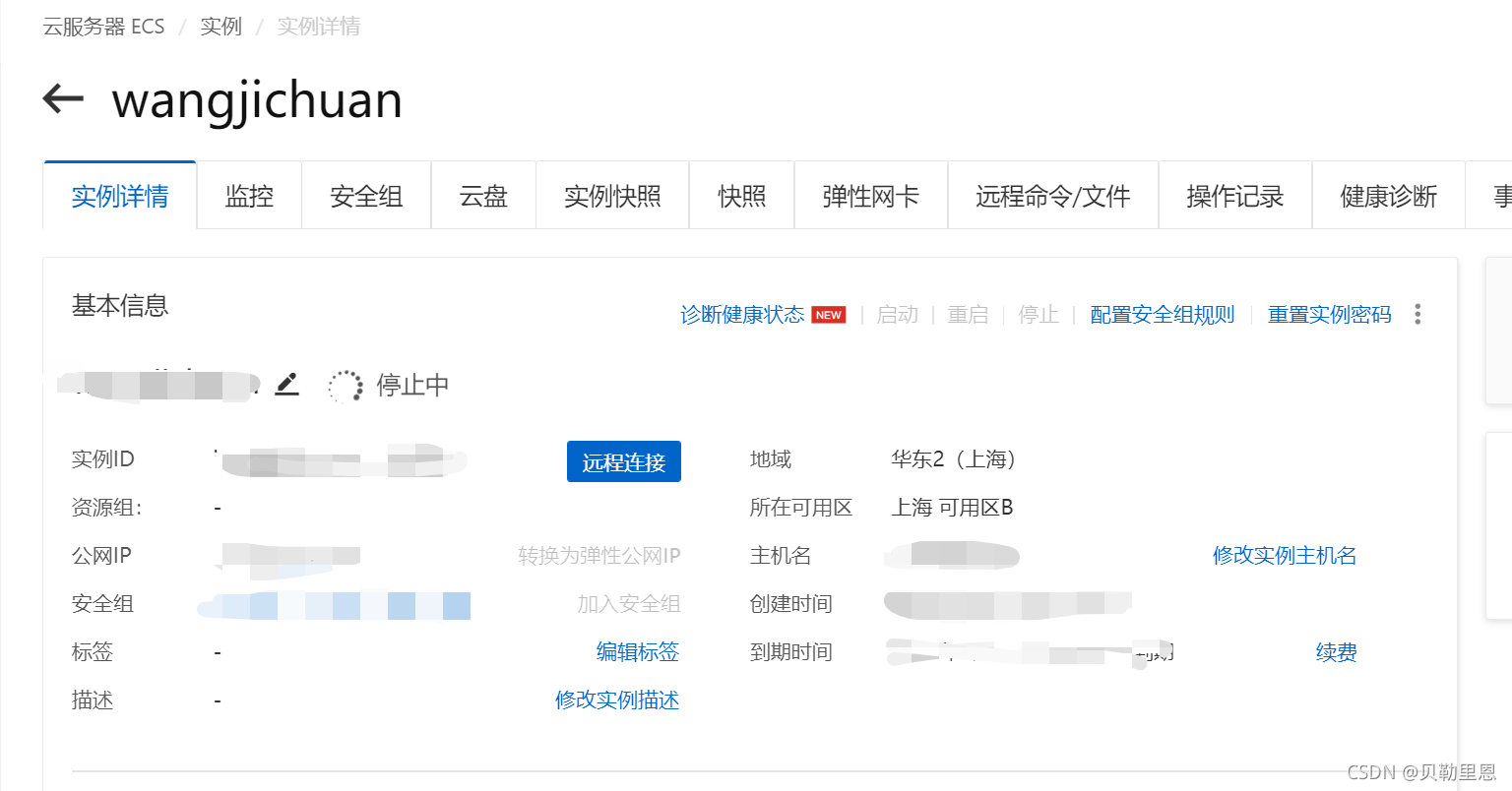Click the 所在可用区 label
Image resolution: width=1512 pixels, height=791 pixels.
[x=801, y=508]
